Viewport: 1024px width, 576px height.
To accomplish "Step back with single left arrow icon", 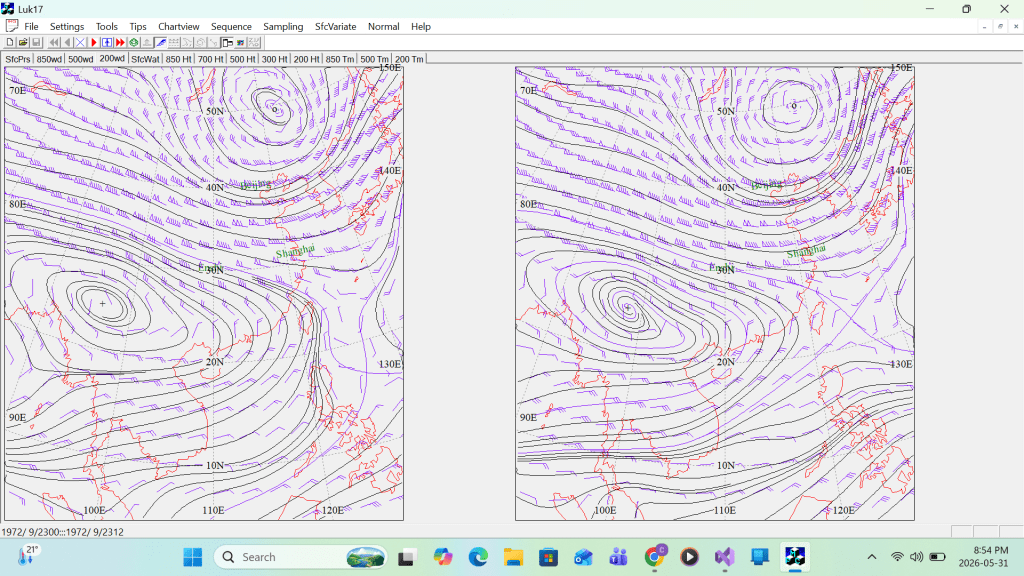I will click(x=67, y=42).
